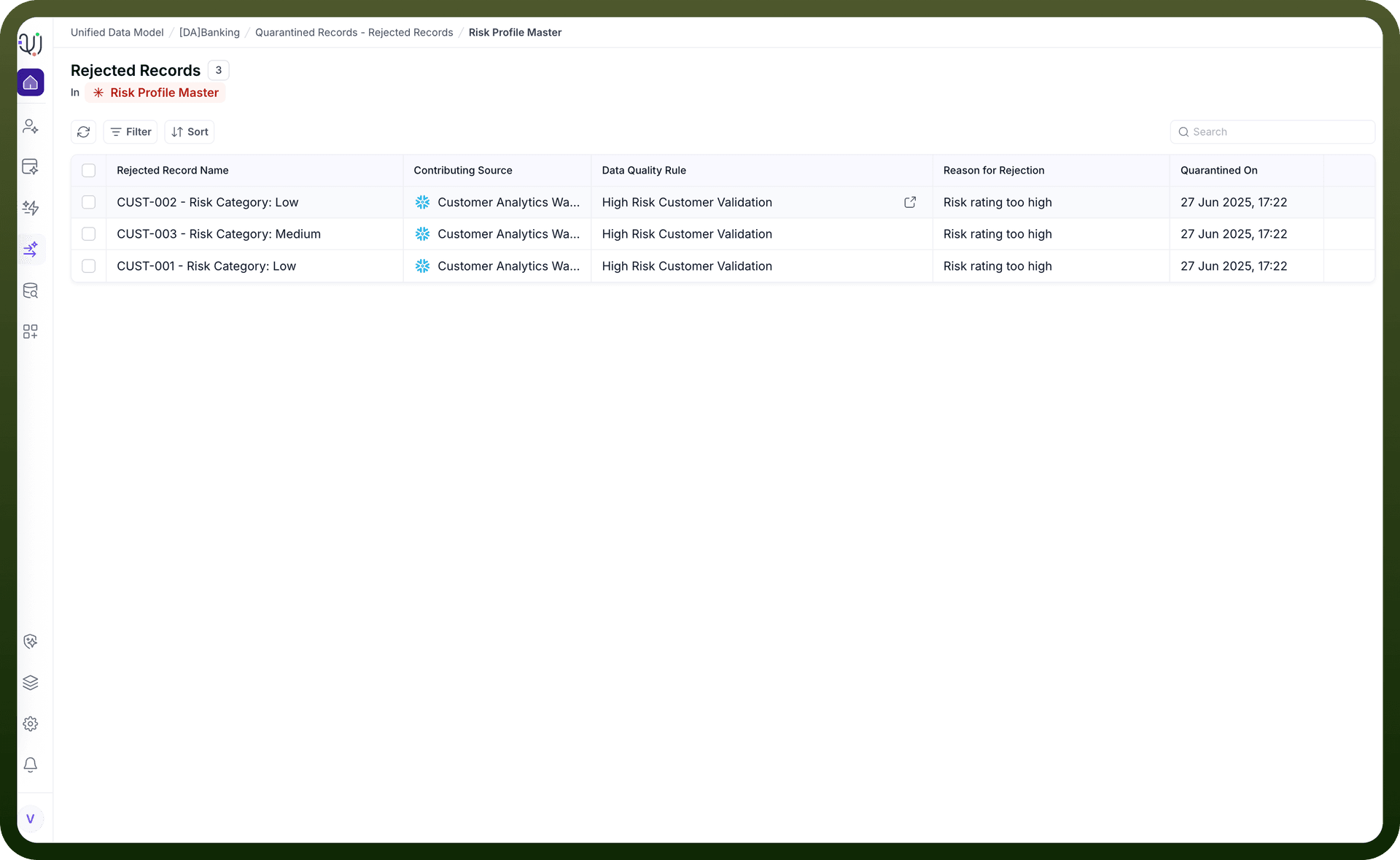Image resolution: width=1400 pixels, height=860 pixels.
Task: Check the box for CUST-002 record
Action: (89, 202)
